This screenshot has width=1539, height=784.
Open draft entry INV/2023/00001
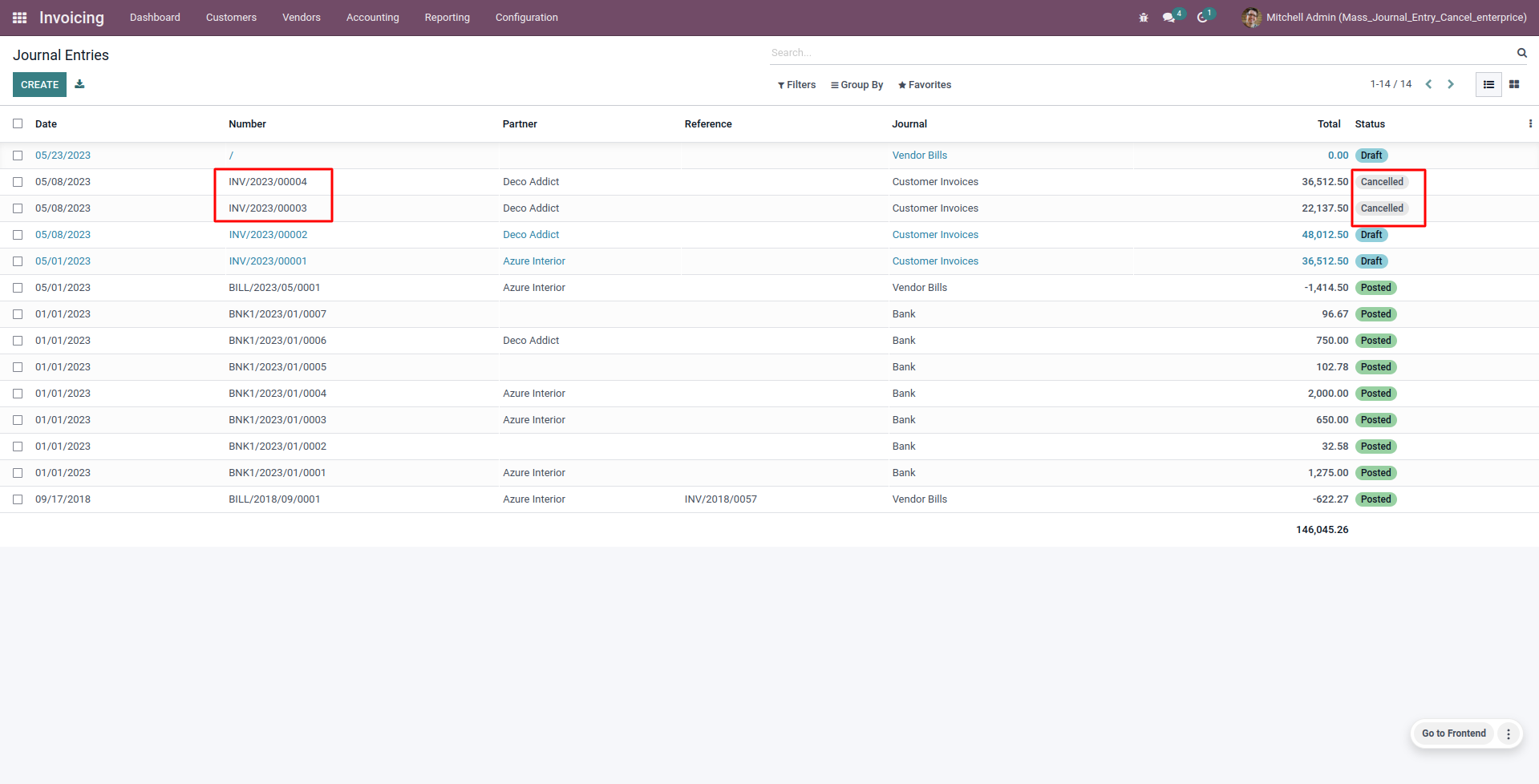click(x=268, y=261)
